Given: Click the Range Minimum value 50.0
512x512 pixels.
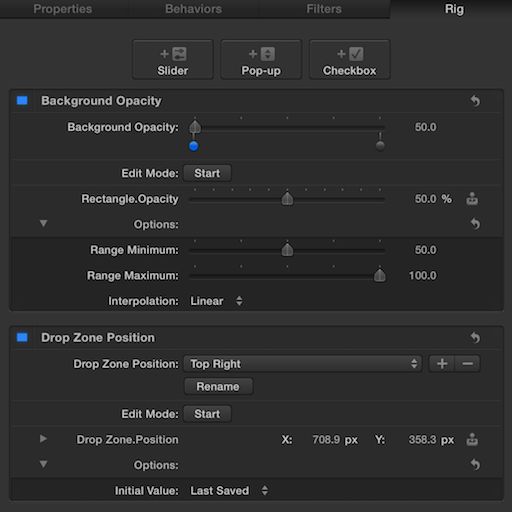Looking at the screenshot, I should pyautogui.click(x=425, y=250).
